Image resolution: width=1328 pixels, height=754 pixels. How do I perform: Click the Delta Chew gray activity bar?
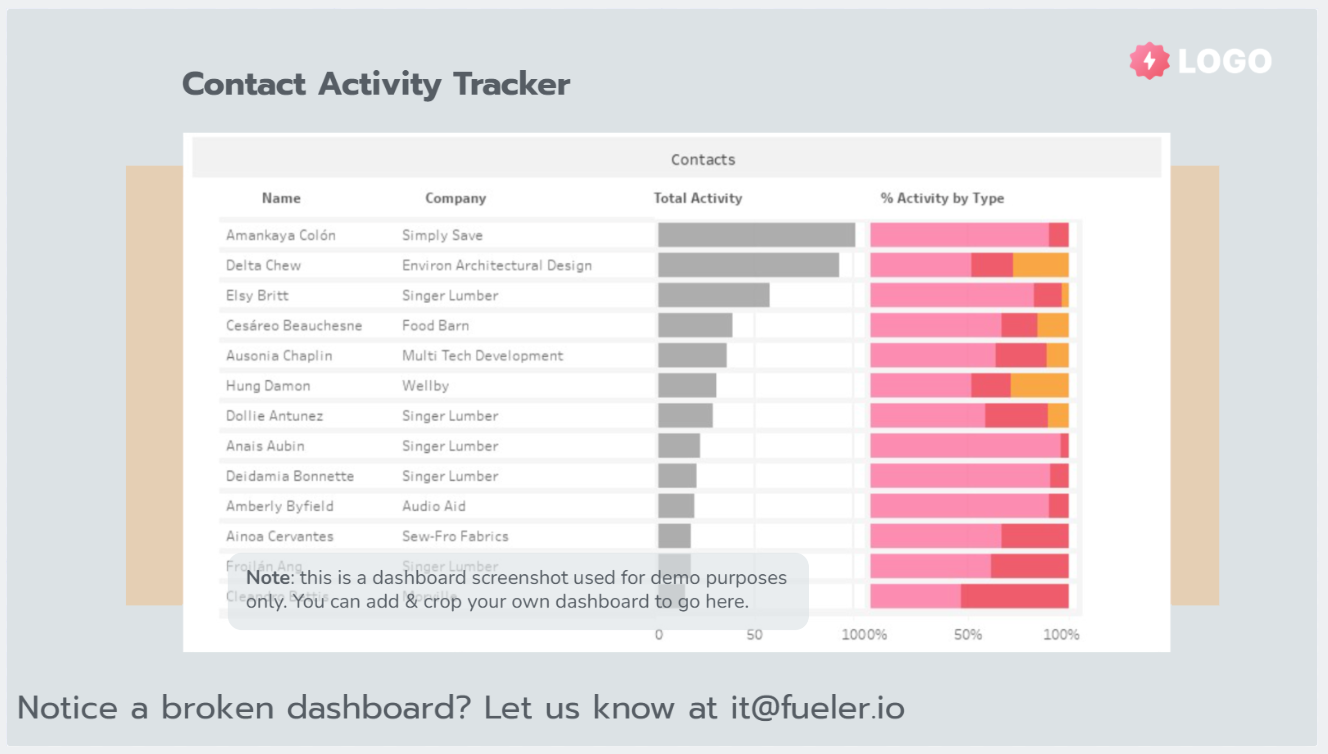[x=748, y=265]
